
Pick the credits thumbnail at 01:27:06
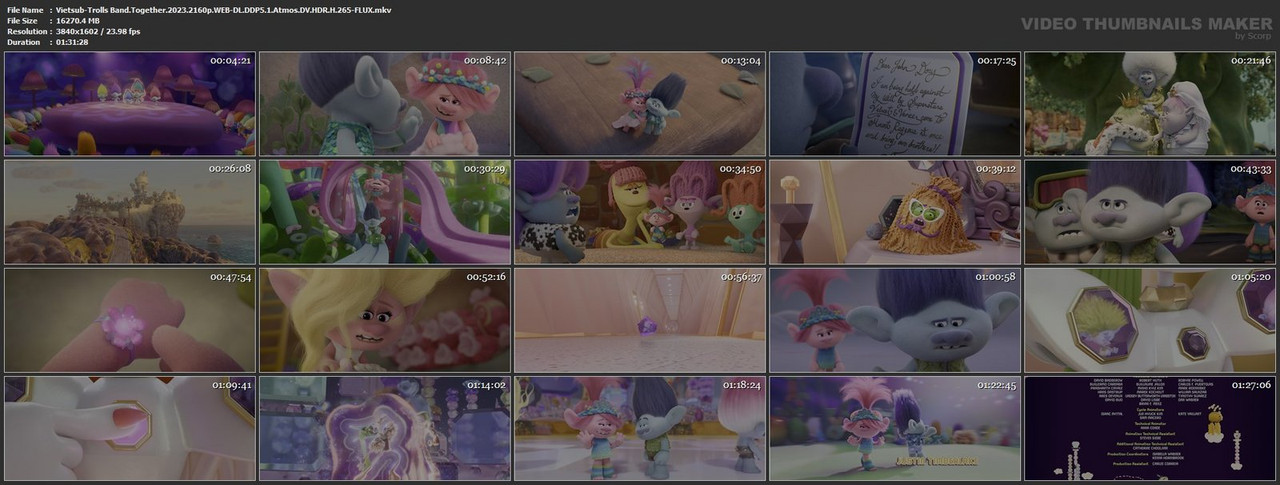[1150, 428]
